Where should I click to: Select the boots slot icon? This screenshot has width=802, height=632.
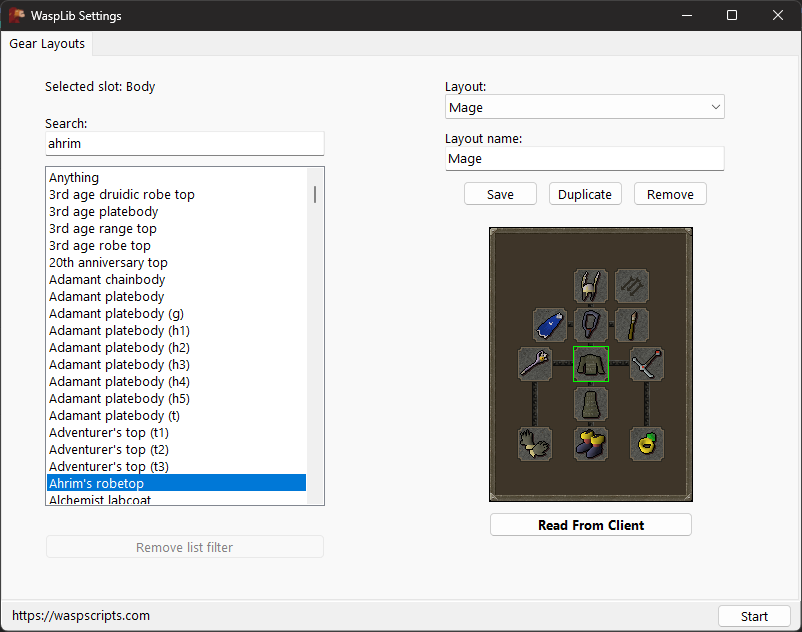591,443
